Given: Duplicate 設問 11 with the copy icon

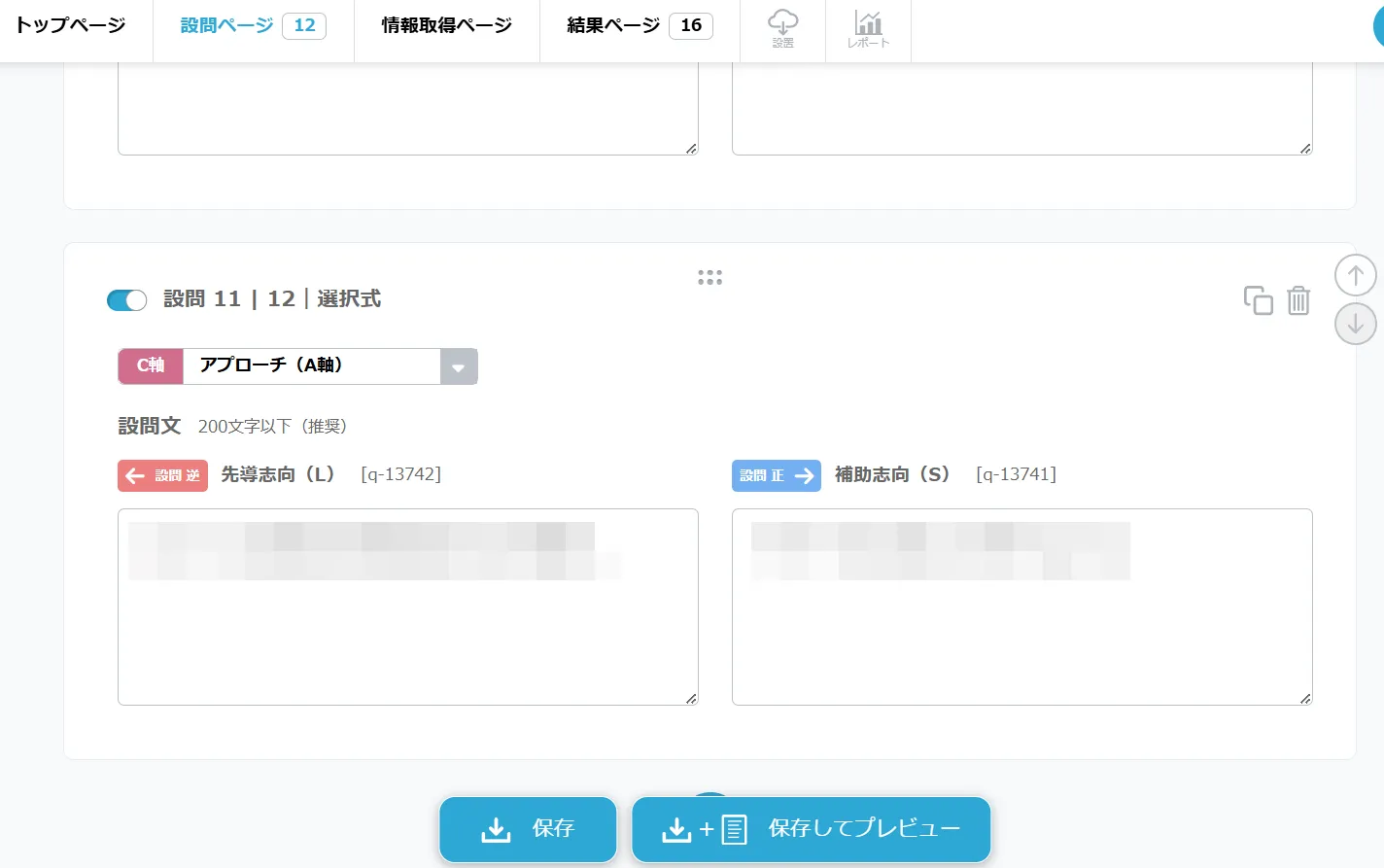Looking at the screenshot, I should [1258, 300].
